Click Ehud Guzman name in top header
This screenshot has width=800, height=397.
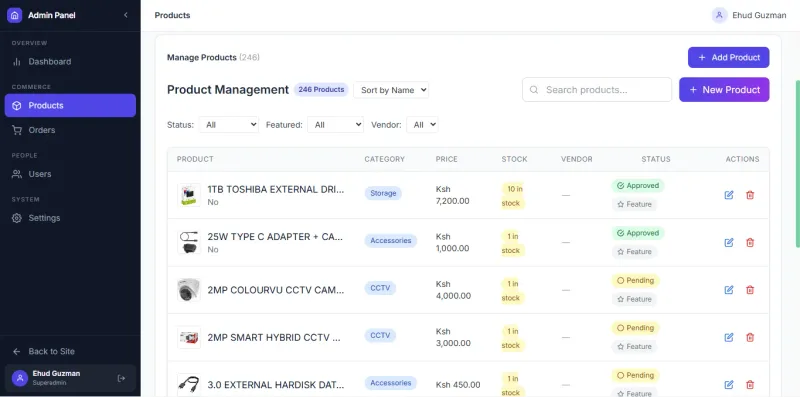(x=759, y=15)
